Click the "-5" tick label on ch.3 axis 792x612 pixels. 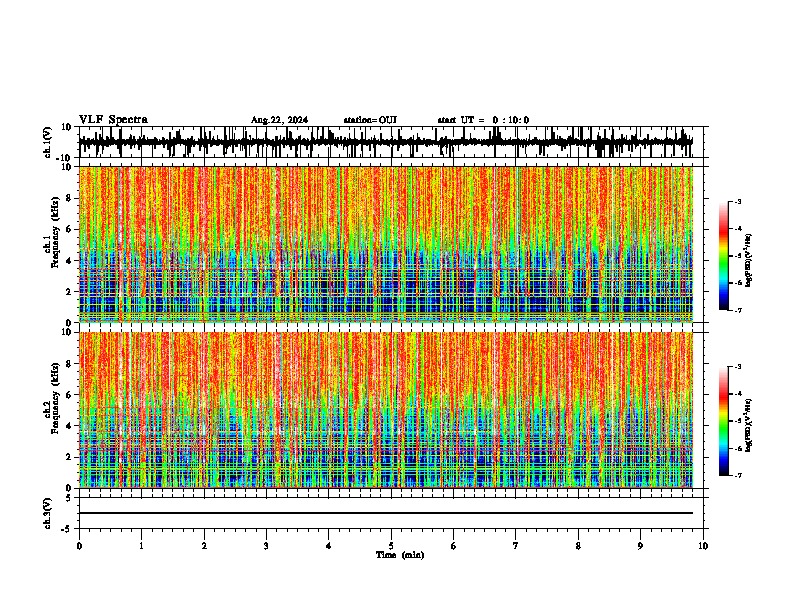68,529
